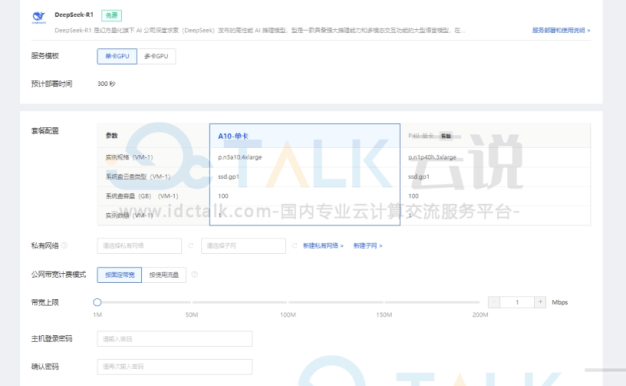Image resolution: width=626 pixels, height=386 pixels.
Task: Click the 300 秒 deployment time value
Action: point(106,84)
